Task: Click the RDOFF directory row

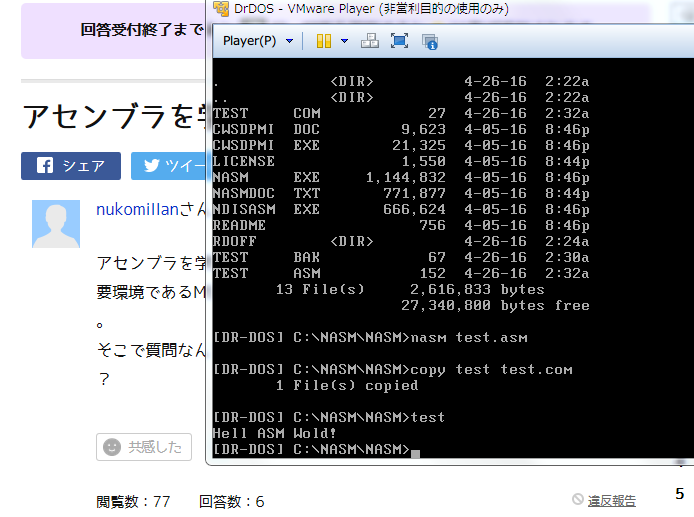Action: pyautogui.click(x=401, y=241)
